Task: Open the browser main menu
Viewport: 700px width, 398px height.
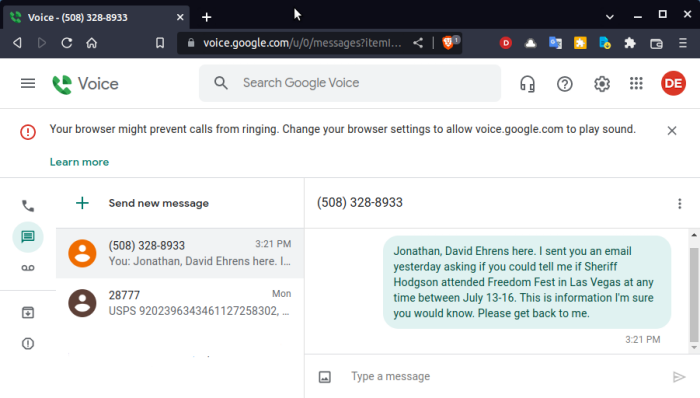Action: (683, 43)
